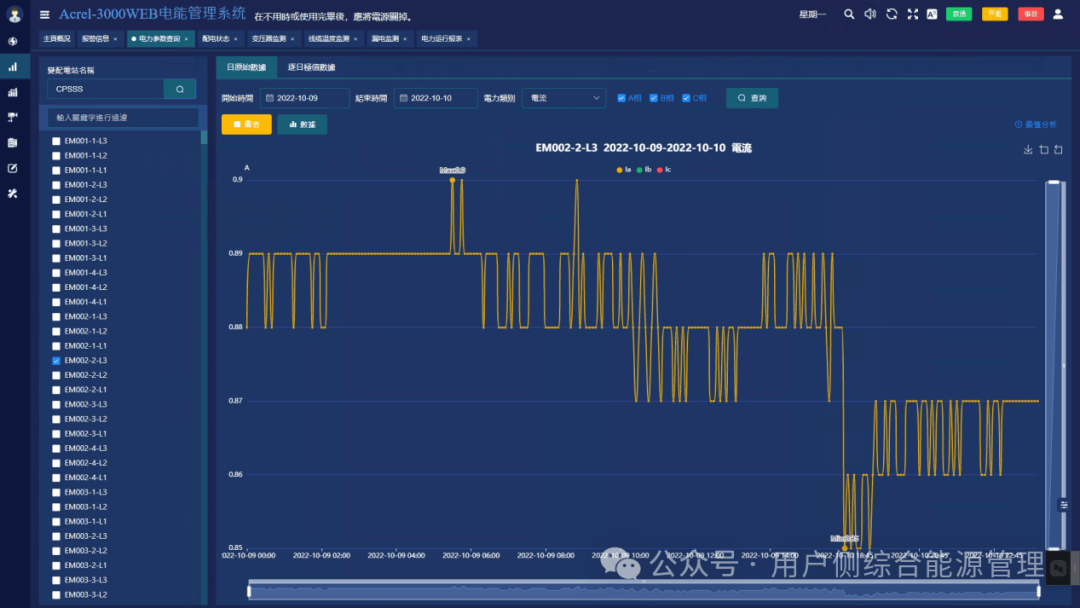Viewport: 1080px width, 608px height.
Task: Click the CPSSS station name input field
Action: 105,89
